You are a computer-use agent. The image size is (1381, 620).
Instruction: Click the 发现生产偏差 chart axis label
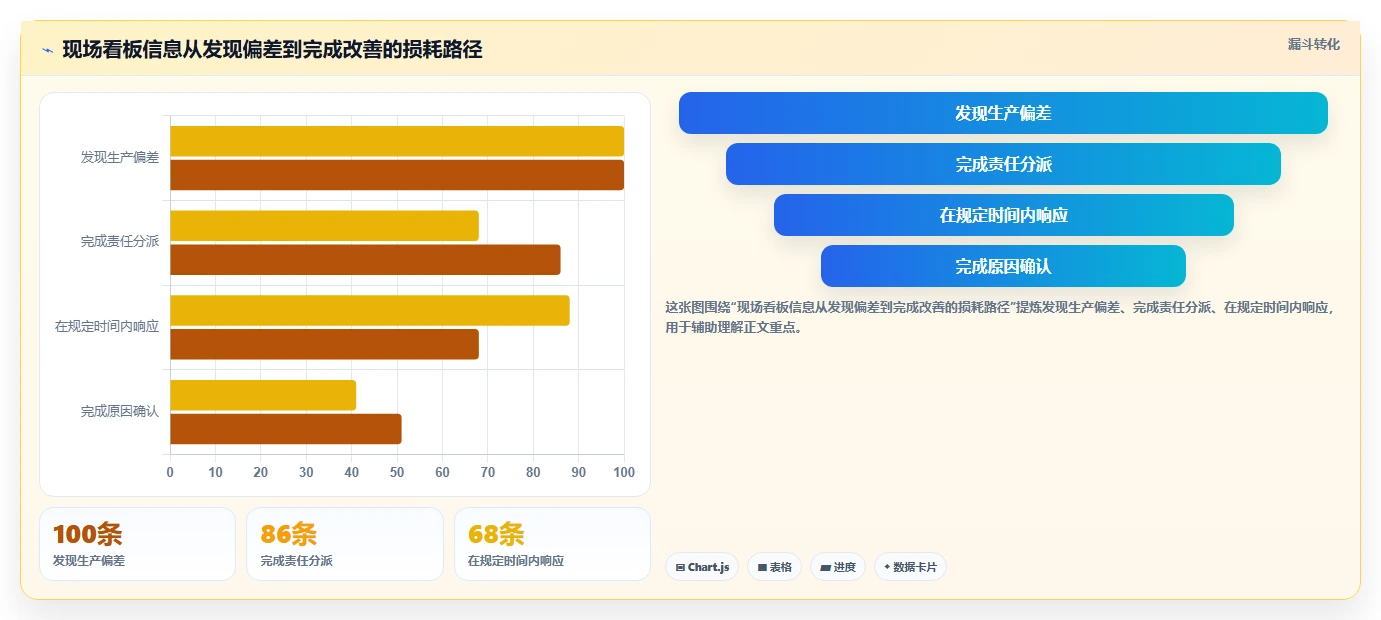tap(120, 158)
